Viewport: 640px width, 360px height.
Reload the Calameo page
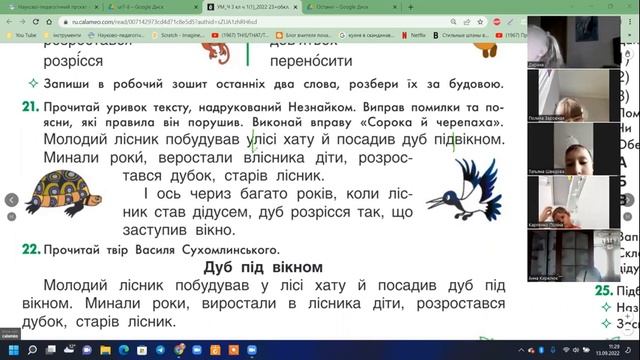point(36,22)
